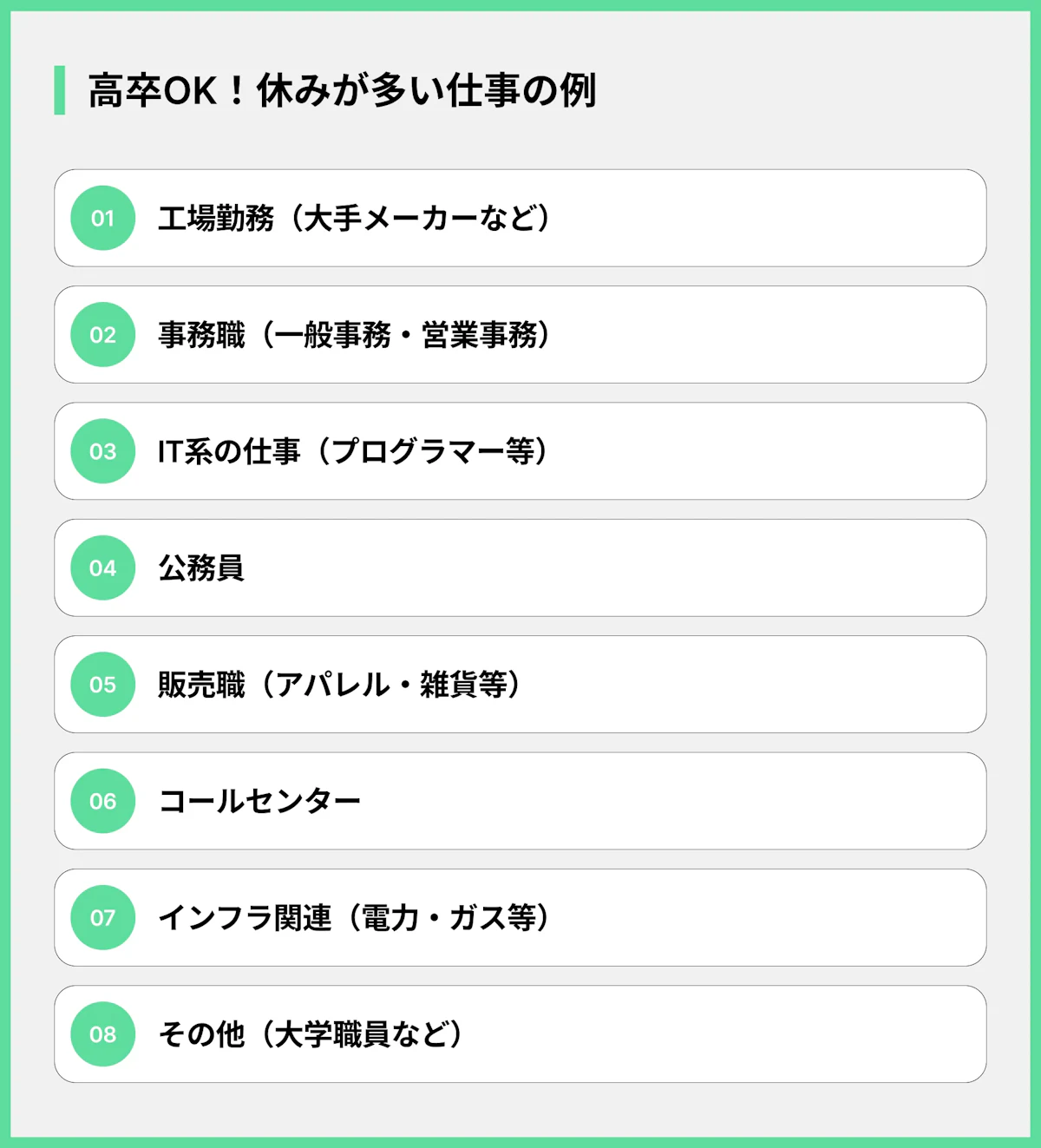Click the green 03 number badge

pos(102,451)
